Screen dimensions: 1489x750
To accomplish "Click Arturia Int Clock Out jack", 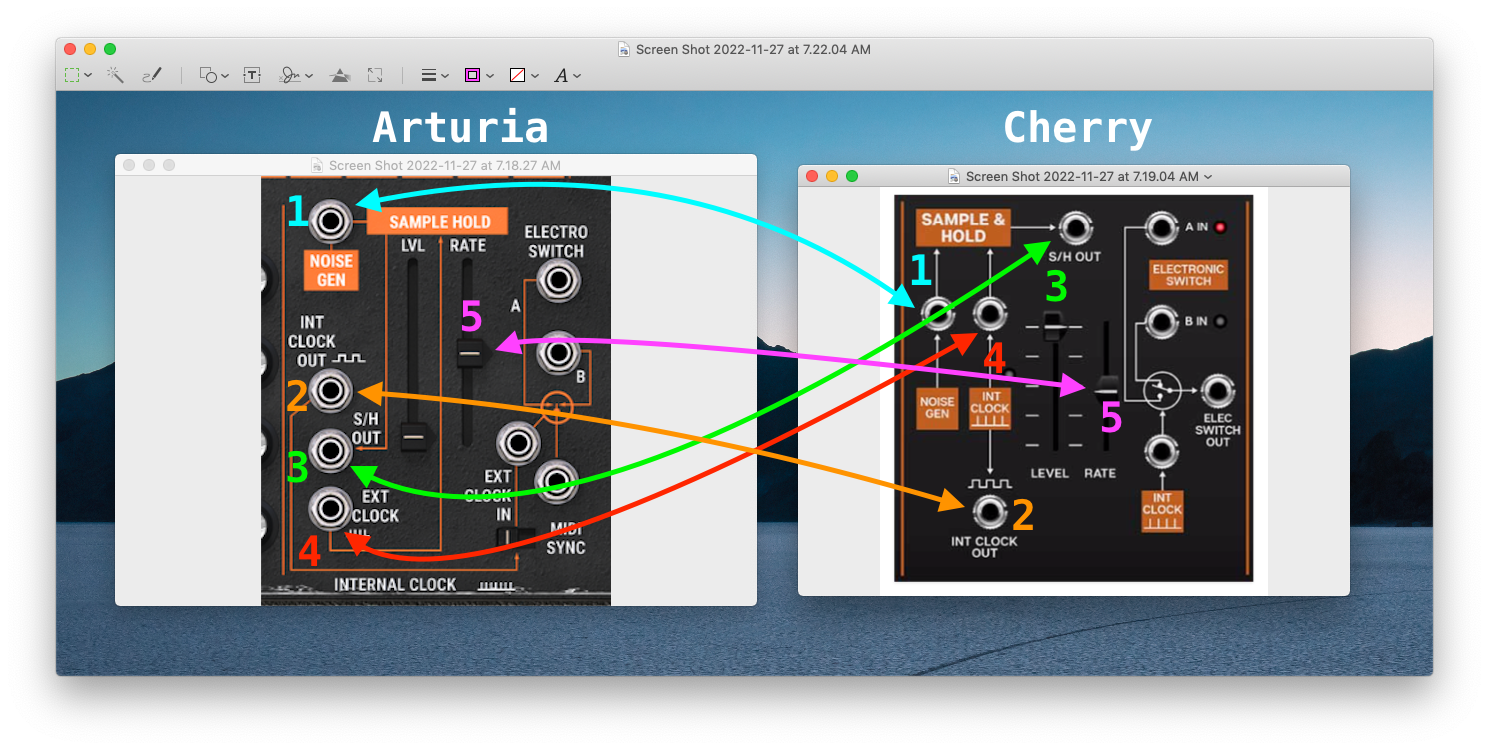I will [x=331, y=390].
